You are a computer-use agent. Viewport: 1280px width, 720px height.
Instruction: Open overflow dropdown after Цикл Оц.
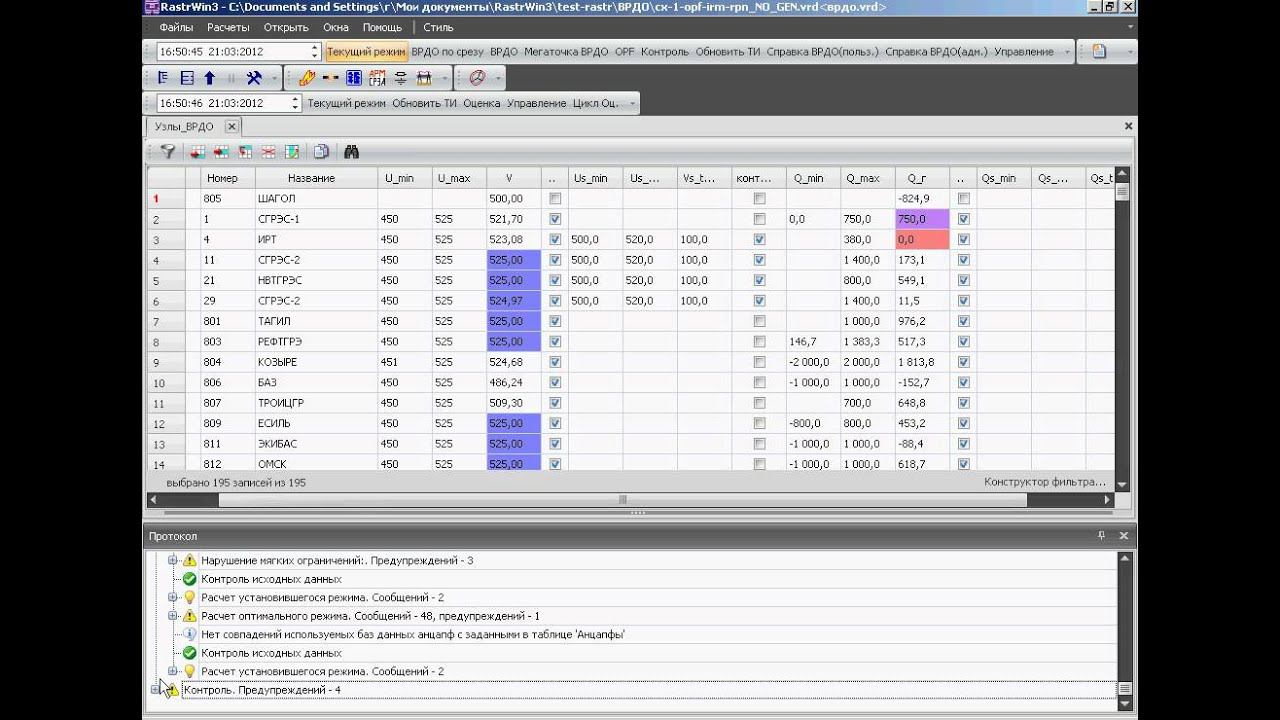(630, 103)
